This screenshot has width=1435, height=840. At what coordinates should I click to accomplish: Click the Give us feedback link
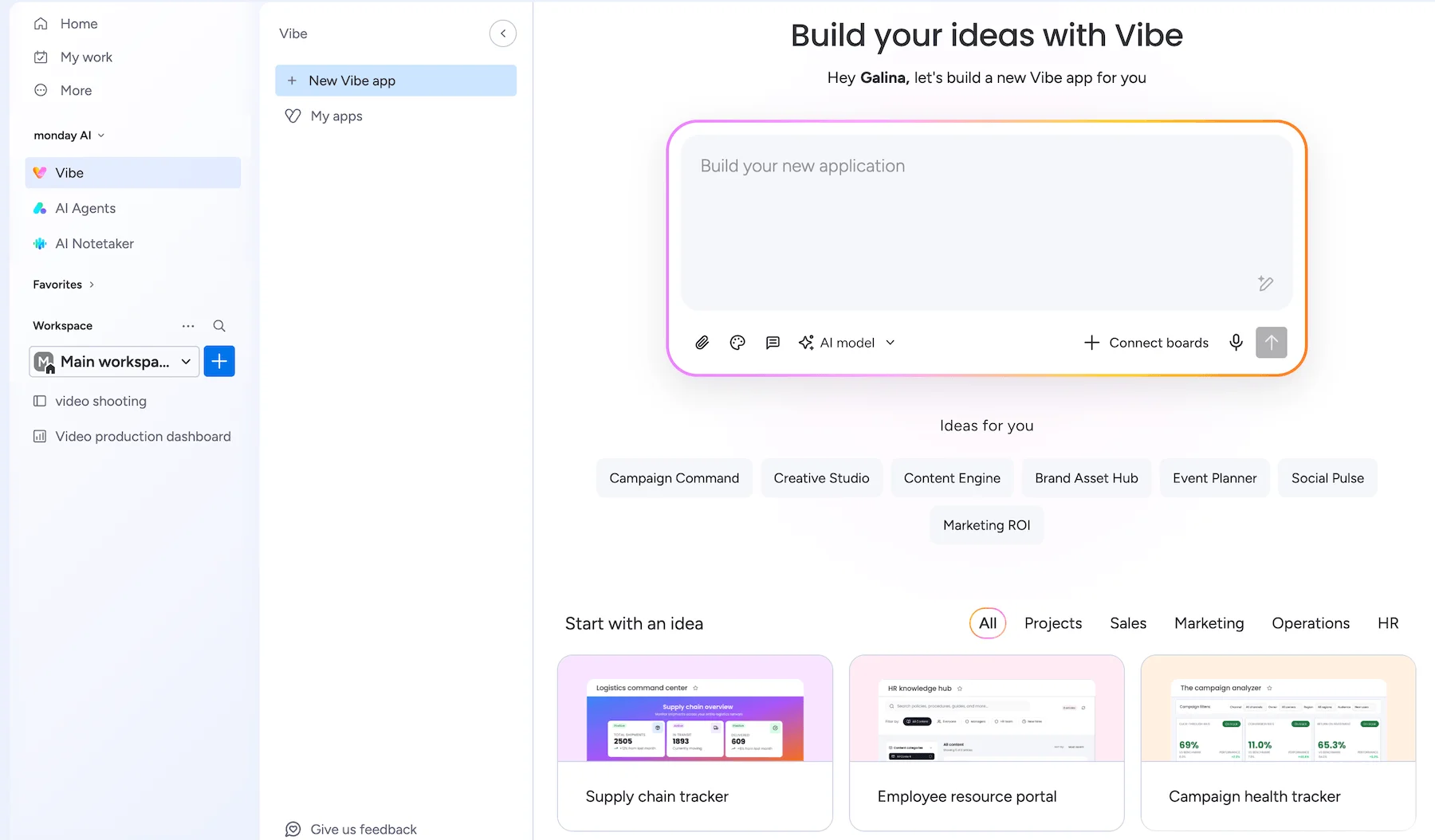point(364,830)
